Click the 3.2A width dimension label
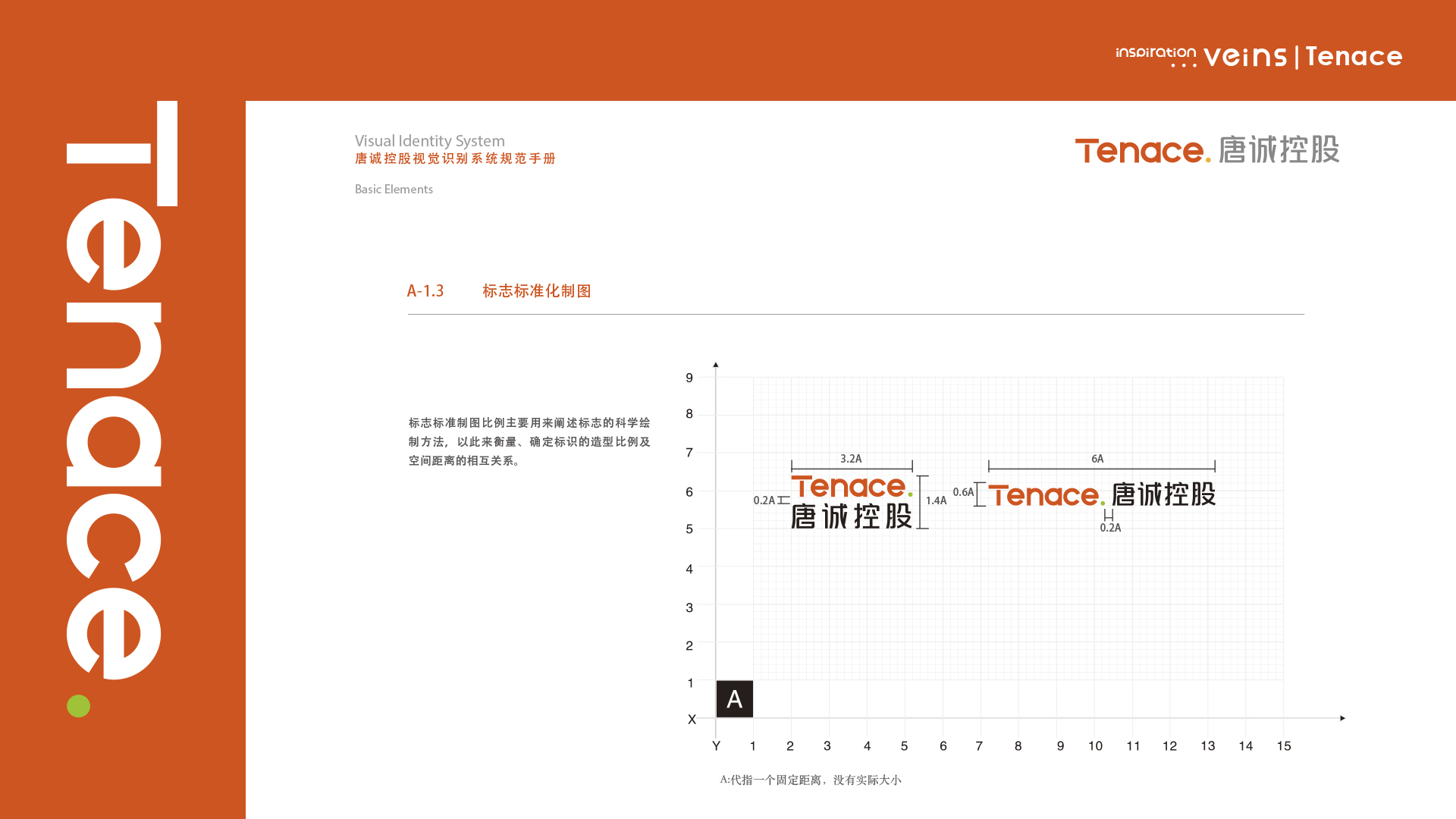1456x819 pixels. [851, 459]
